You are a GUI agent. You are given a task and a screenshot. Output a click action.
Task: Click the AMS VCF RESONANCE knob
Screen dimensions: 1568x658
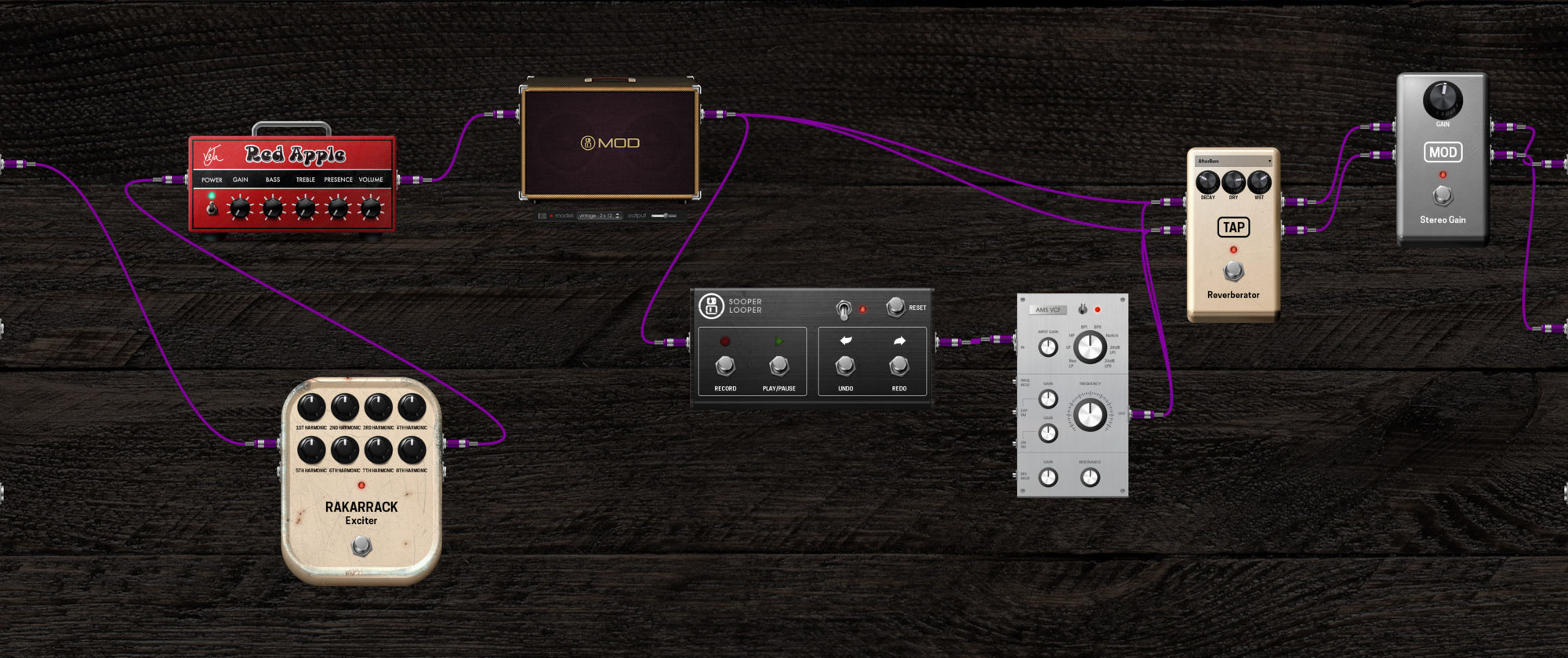point(1090,477)
